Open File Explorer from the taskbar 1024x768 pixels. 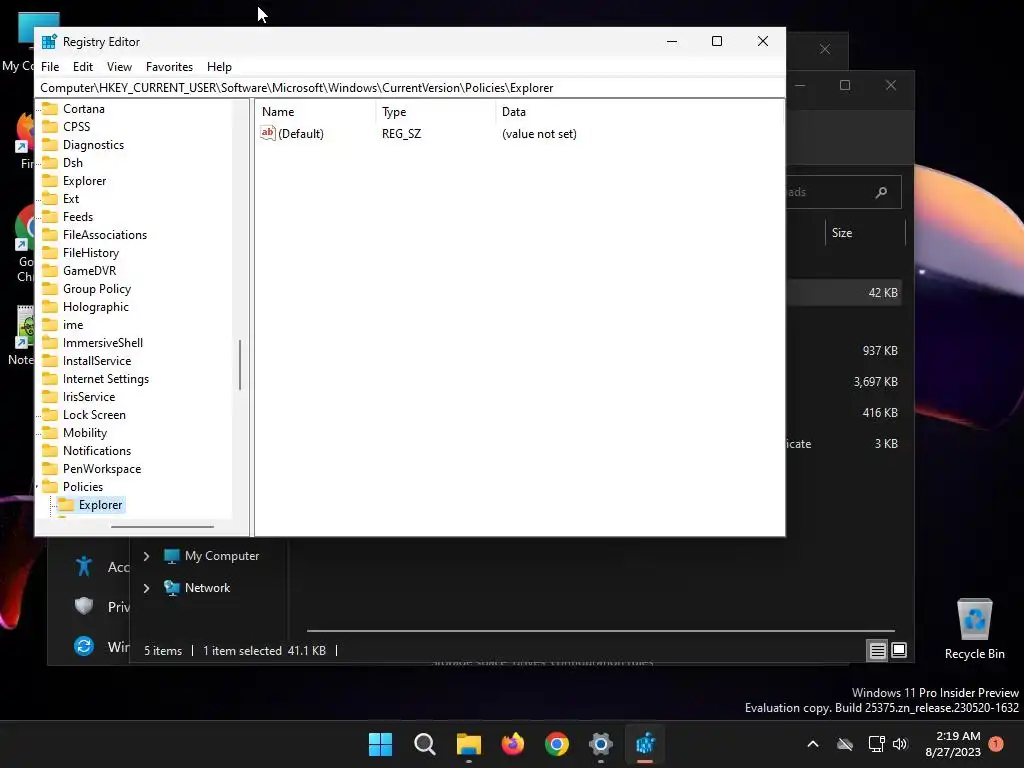tap(468, 744)
